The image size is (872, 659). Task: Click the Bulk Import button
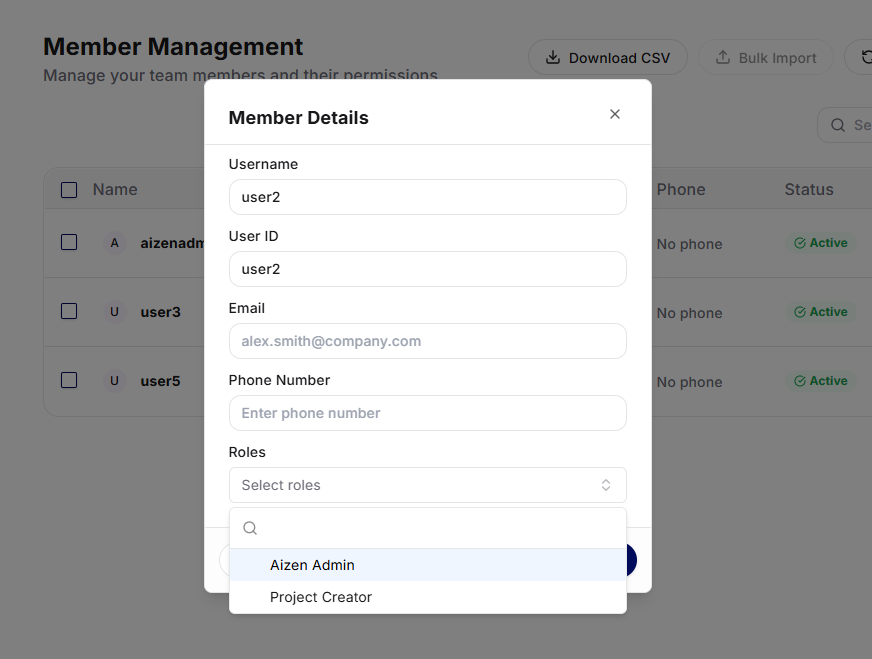pyautogui.click(x=765, y=58)
